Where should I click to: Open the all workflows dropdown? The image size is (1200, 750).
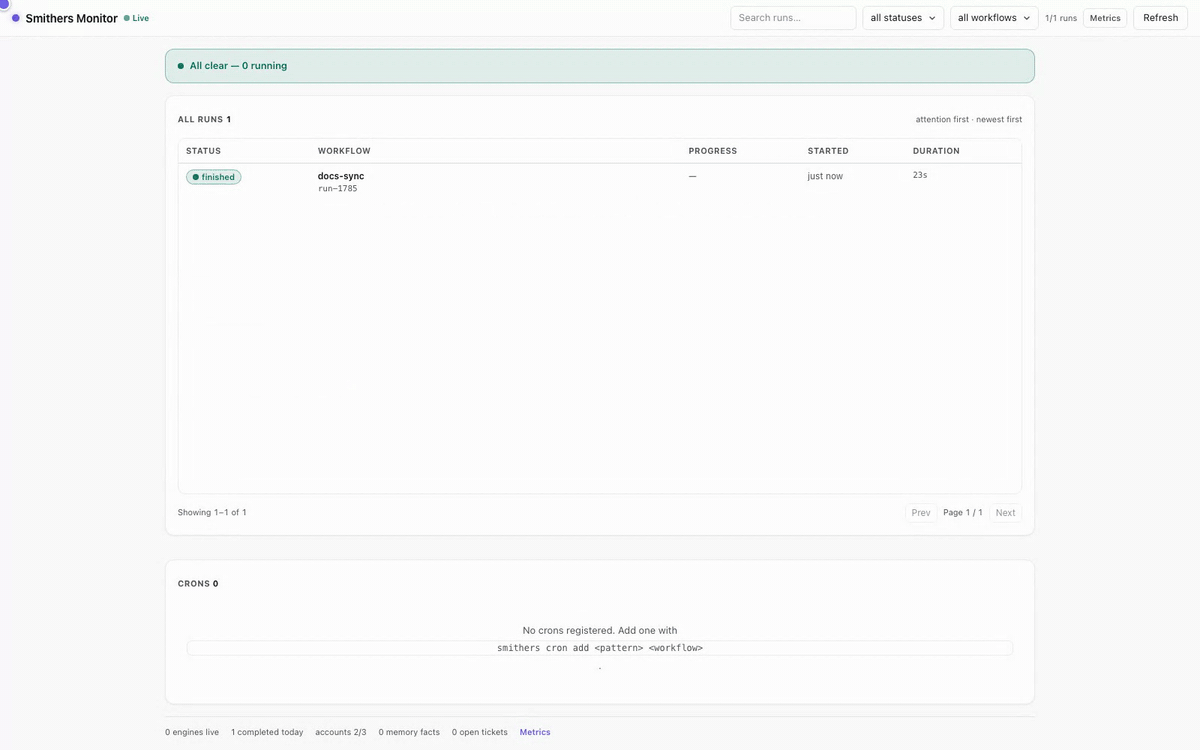coord(994,18)
